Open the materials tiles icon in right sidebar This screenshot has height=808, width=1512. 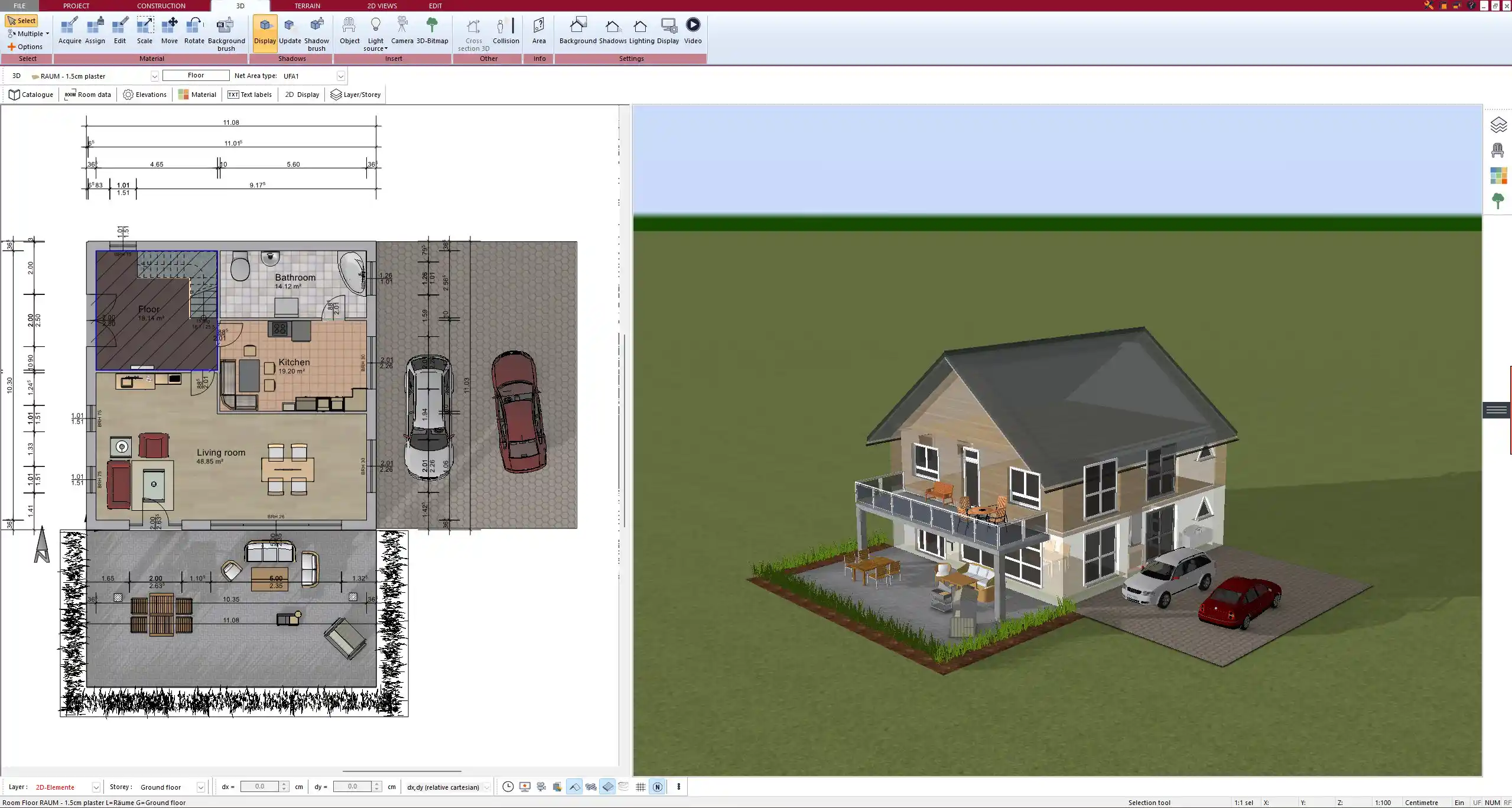coord(1498,176)
